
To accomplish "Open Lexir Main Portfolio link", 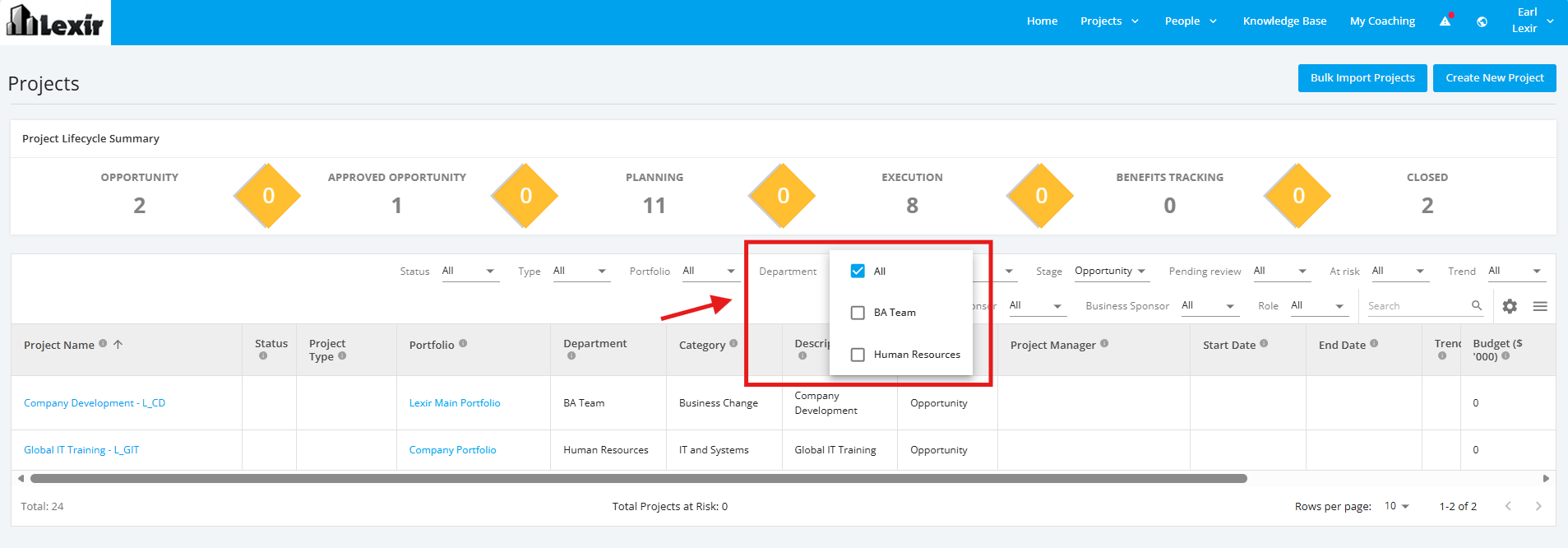I will (455, 403).
